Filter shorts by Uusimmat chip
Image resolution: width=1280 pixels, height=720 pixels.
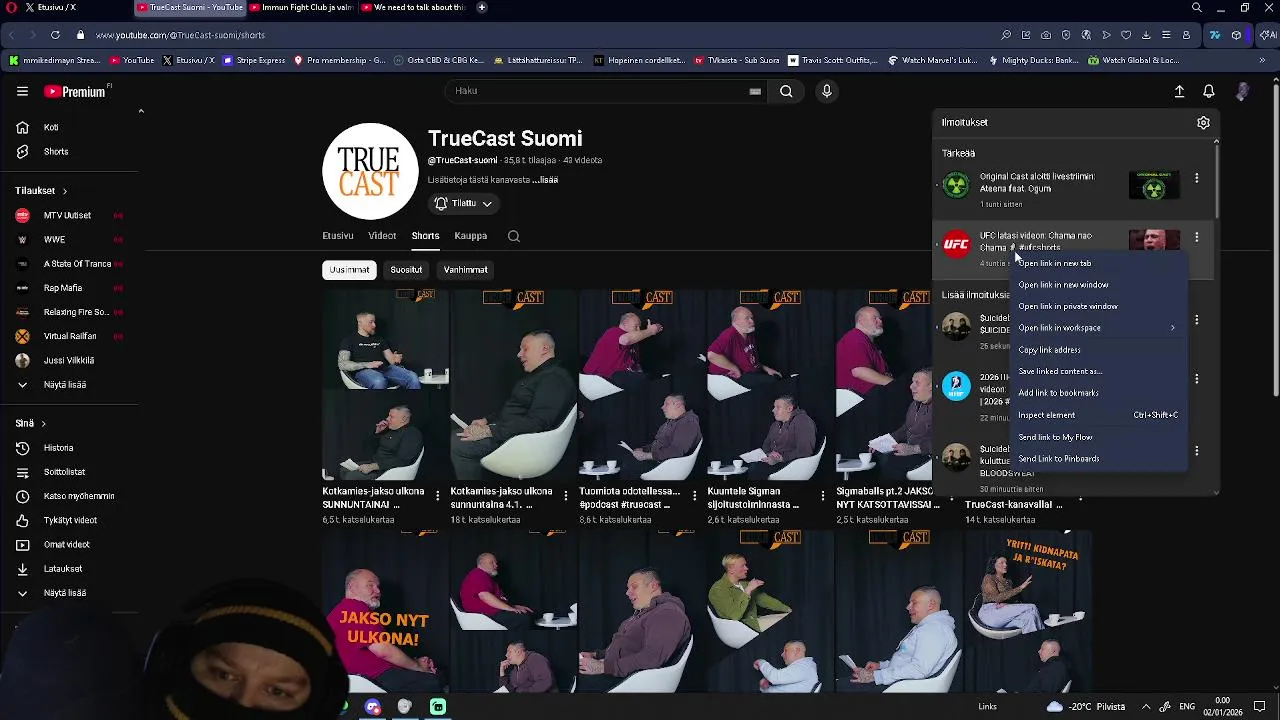coord(349,270)
